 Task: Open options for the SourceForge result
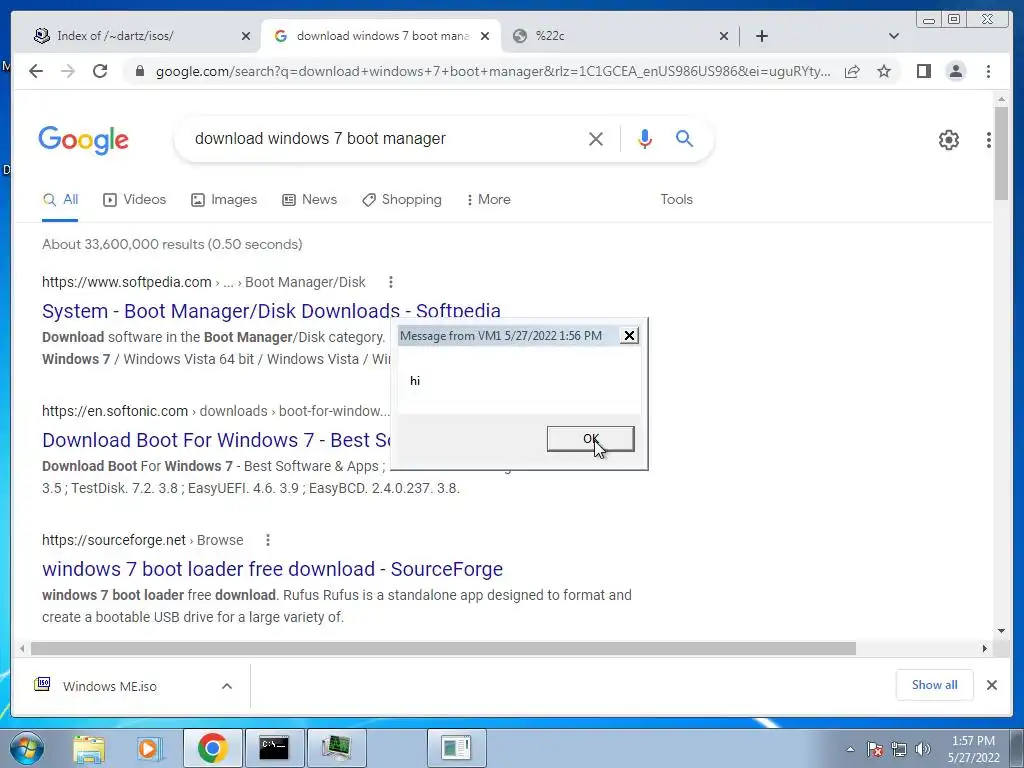pos(268,540)
